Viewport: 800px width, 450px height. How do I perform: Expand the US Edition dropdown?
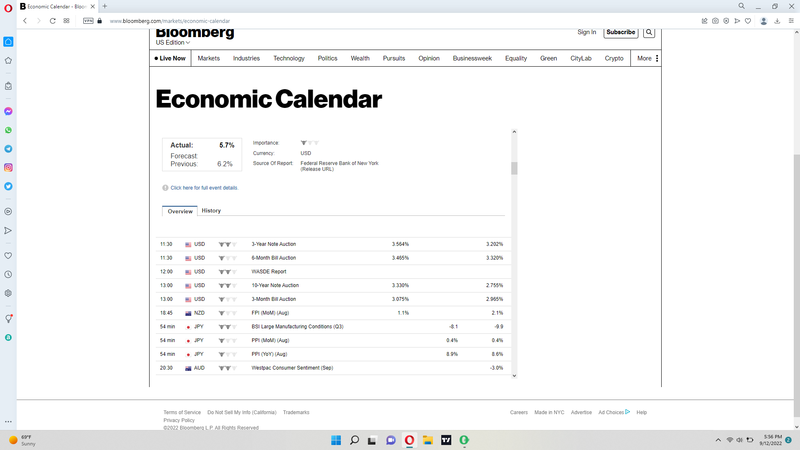173,43
